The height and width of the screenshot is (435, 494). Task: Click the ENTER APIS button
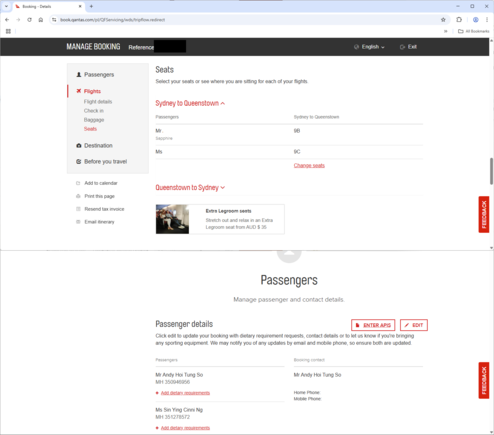pos(373,325)
